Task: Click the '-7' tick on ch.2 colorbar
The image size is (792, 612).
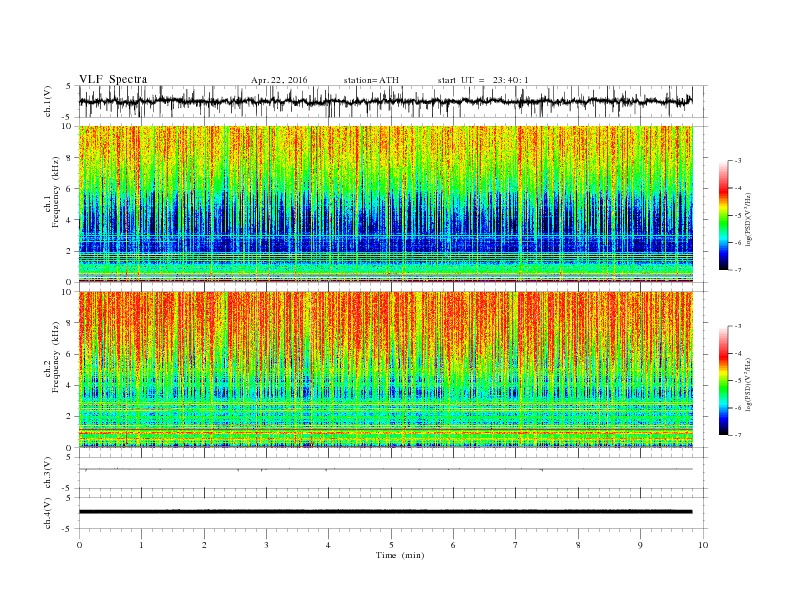Action: [x=738, y=435]
